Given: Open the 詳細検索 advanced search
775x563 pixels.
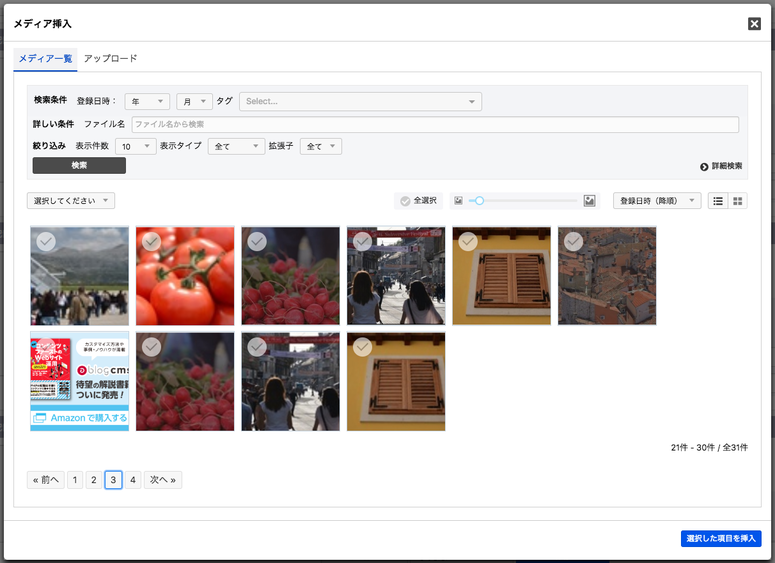Looking at the screenshot, I should (721, 166).
